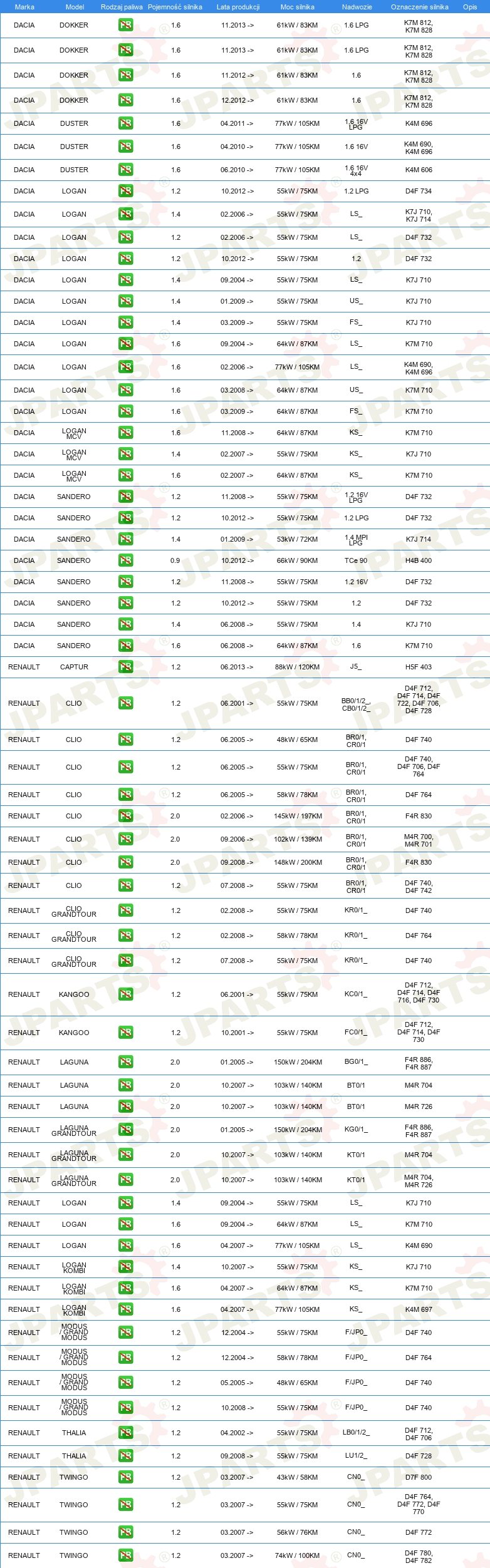Screen dimensions: 490x1568
Task: Click the Opis column header
Action: click(x=470, y=7)
